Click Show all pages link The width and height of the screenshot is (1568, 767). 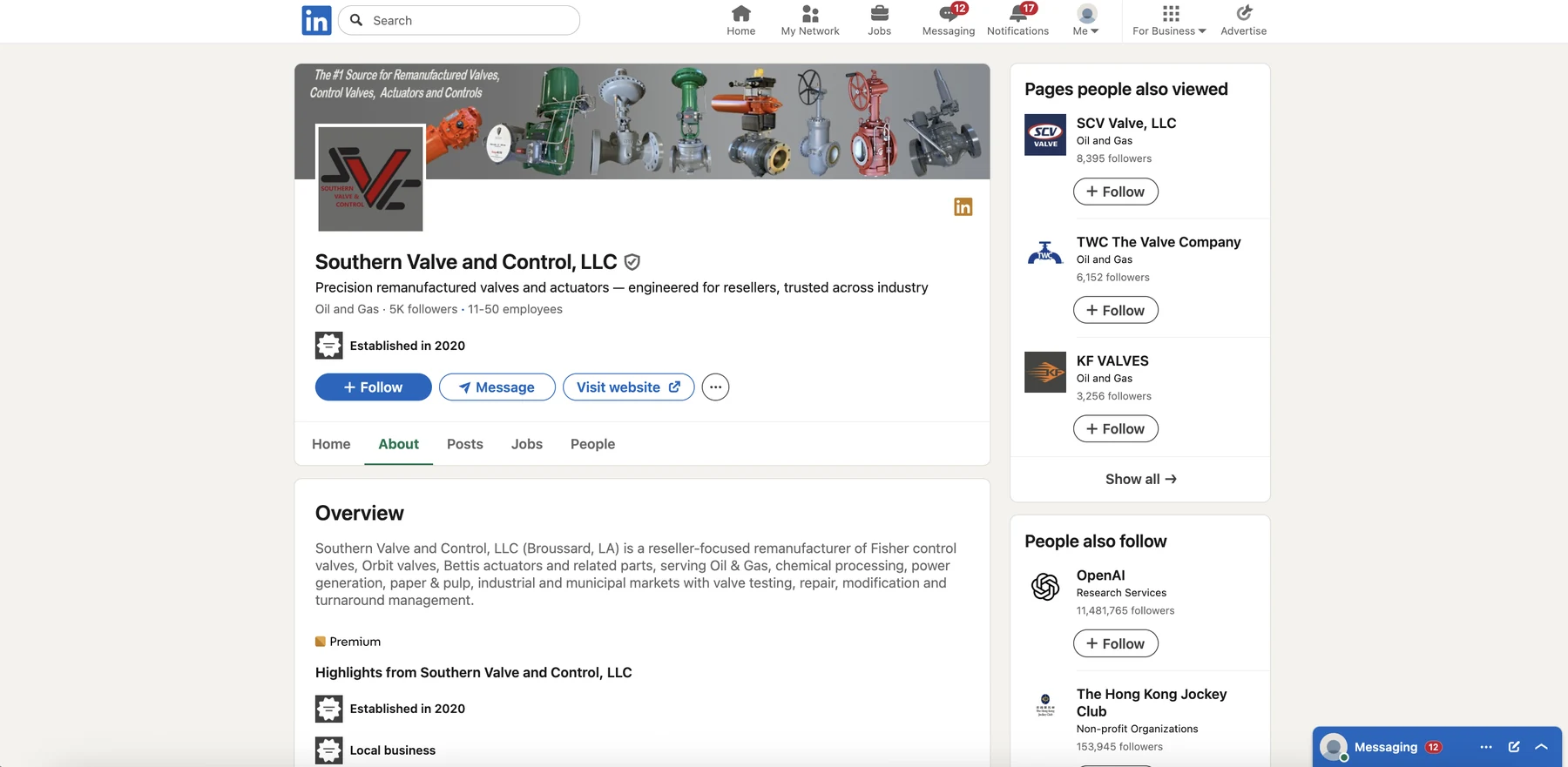(1140, 479)
